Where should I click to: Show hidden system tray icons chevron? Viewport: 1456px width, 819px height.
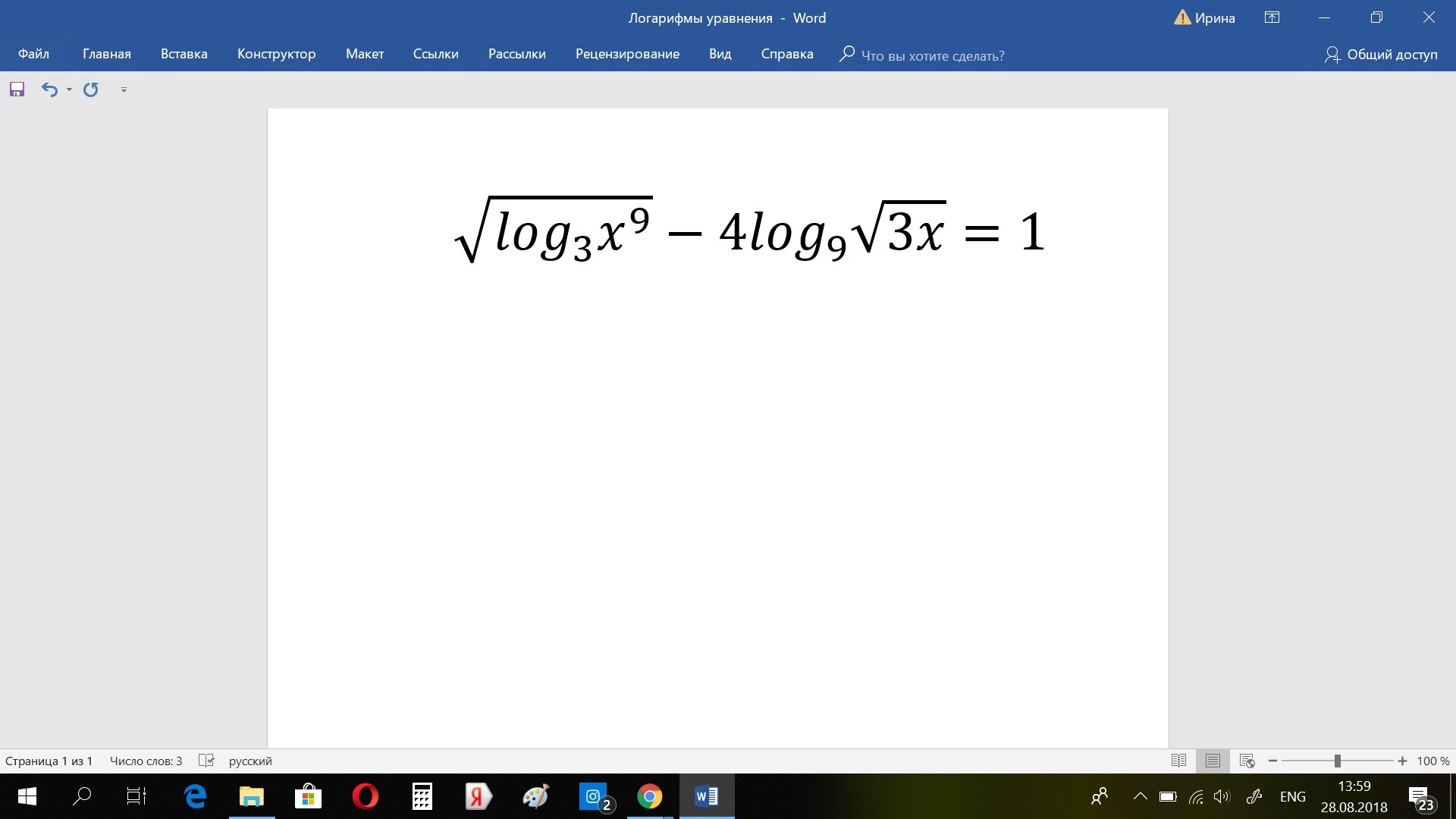[1140, 796]
